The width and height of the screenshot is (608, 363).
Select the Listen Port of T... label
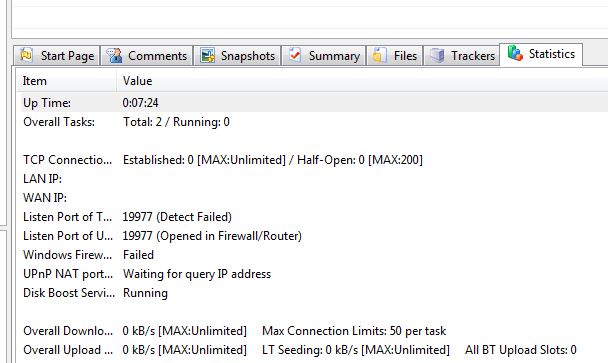pos(67,217)
